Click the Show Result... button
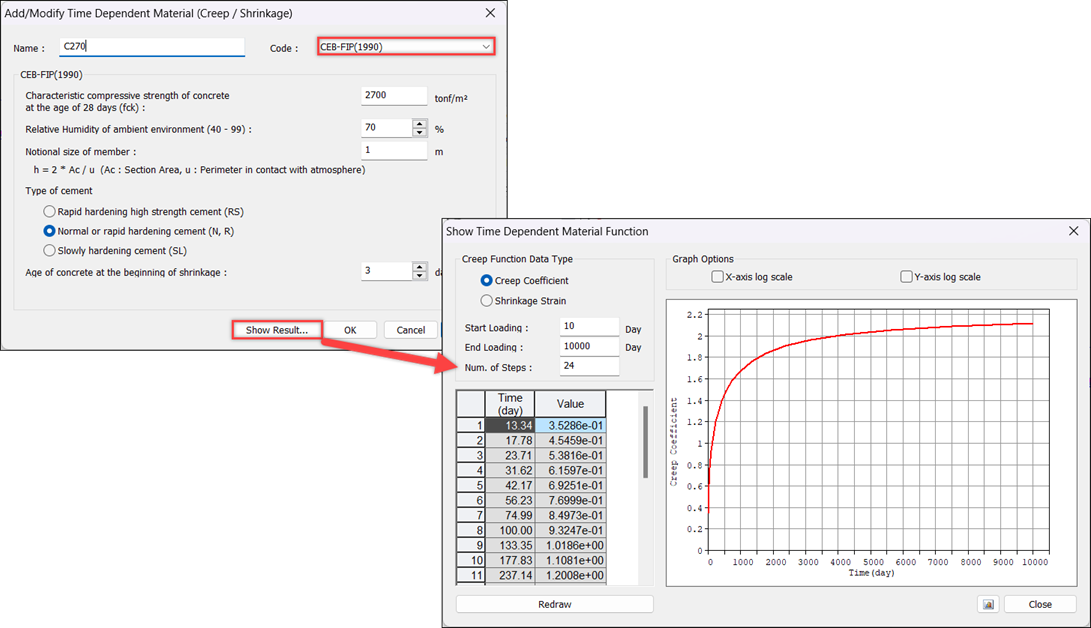 point(277,330)
